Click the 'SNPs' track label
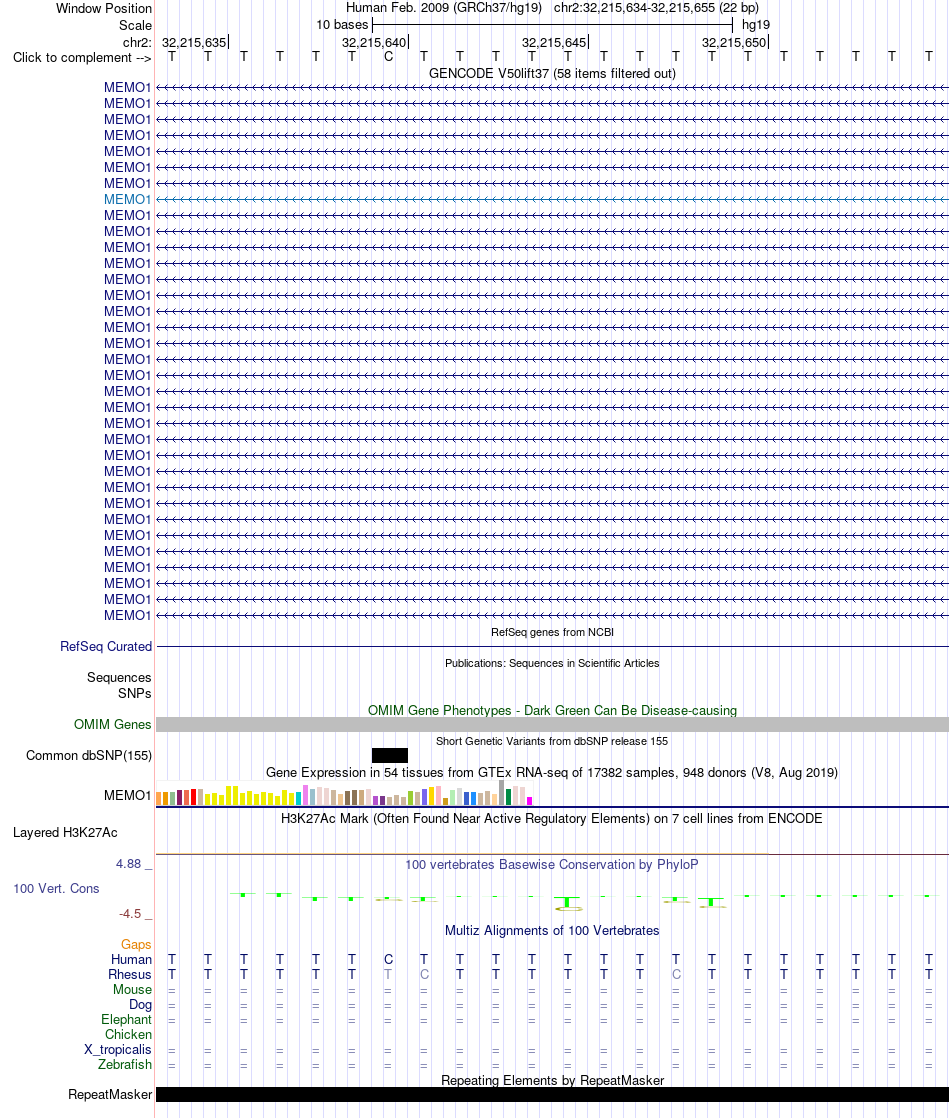950x1118 pixels. click(135, 694)
